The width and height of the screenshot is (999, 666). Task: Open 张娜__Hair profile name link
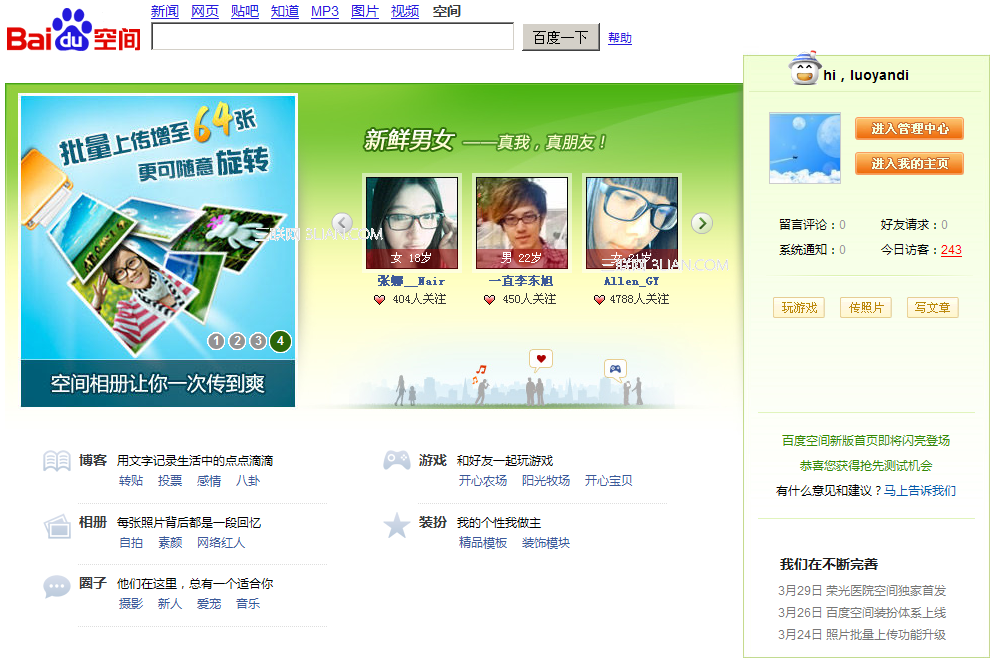411,281
